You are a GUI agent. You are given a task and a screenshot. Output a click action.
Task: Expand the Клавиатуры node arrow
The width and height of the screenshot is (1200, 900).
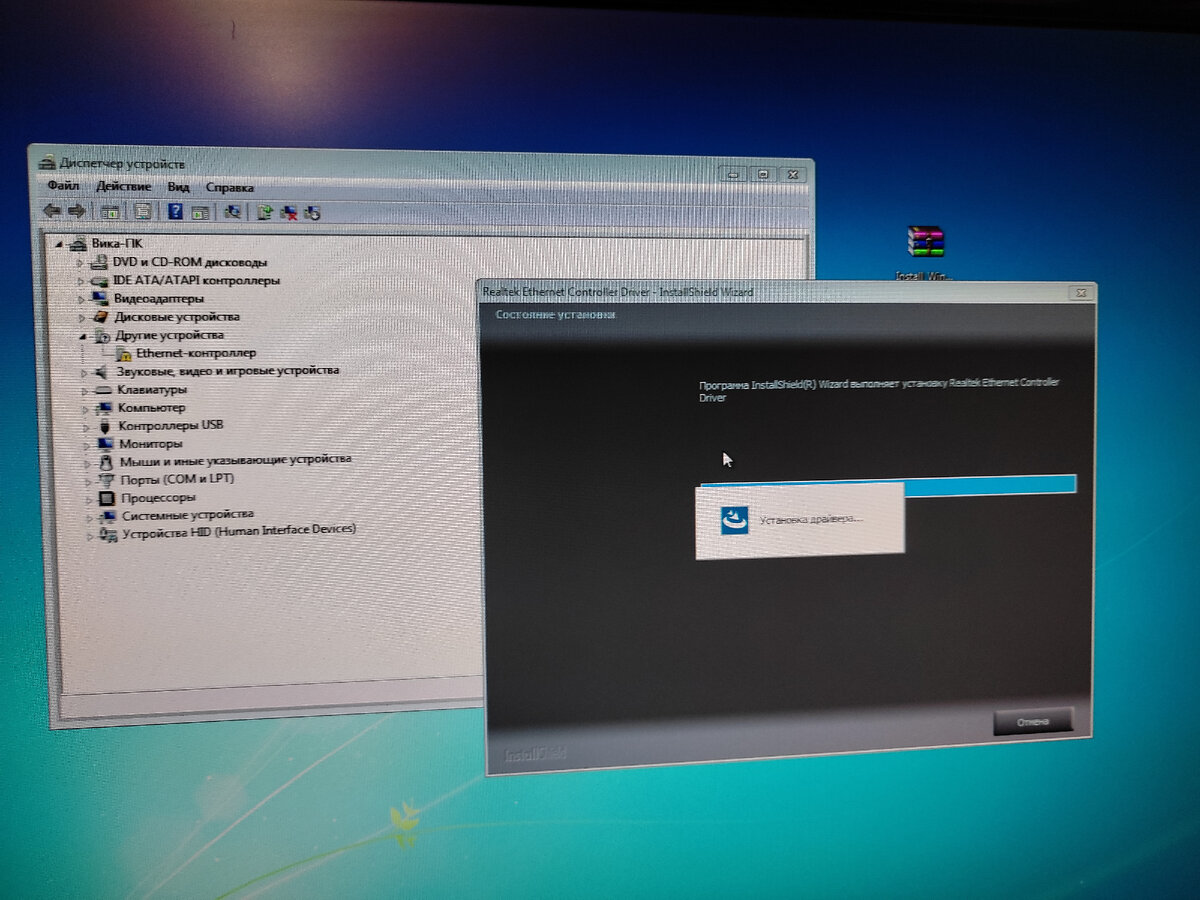(86, 390)
